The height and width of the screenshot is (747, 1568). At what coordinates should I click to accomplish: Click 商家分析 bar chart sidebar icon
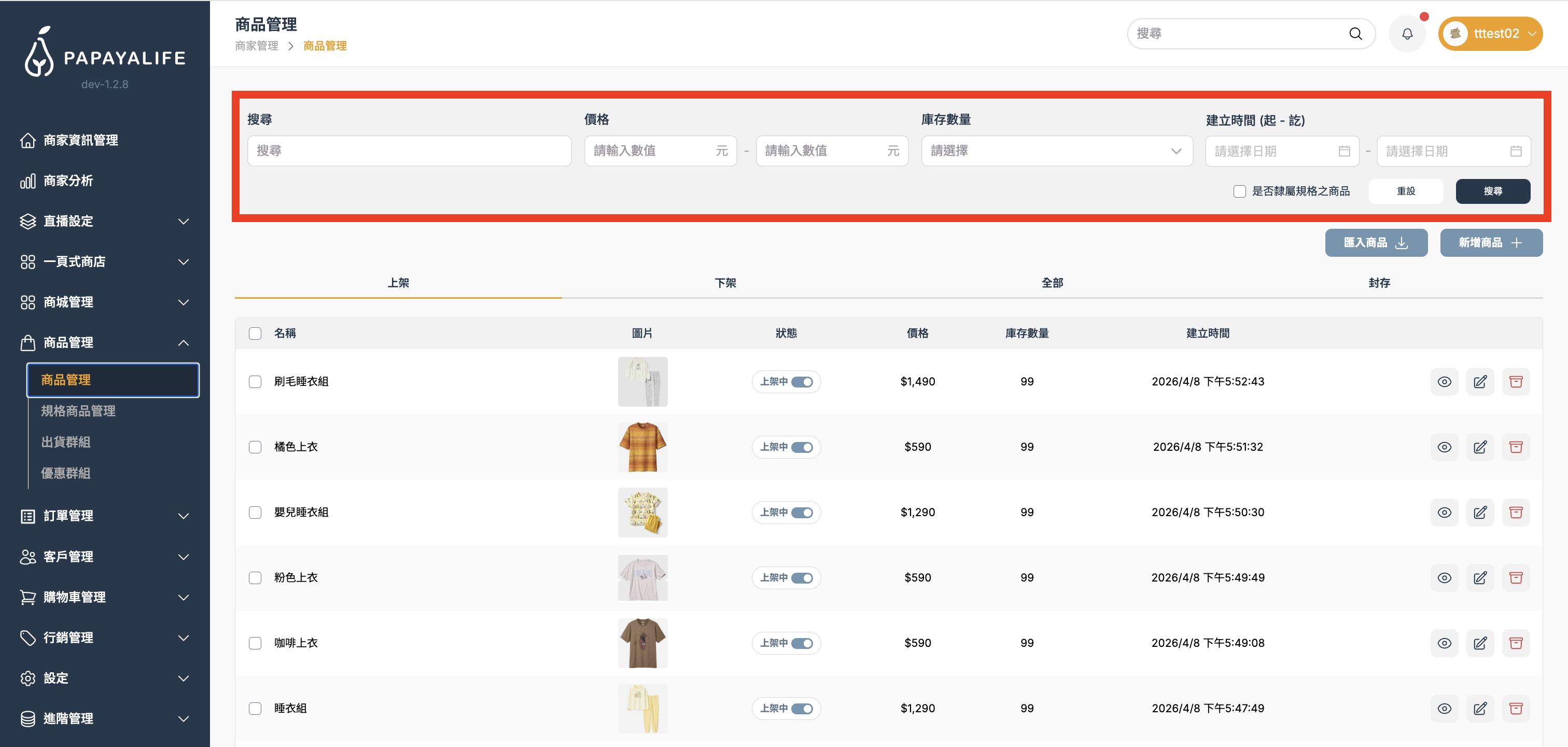click(27, 181)
